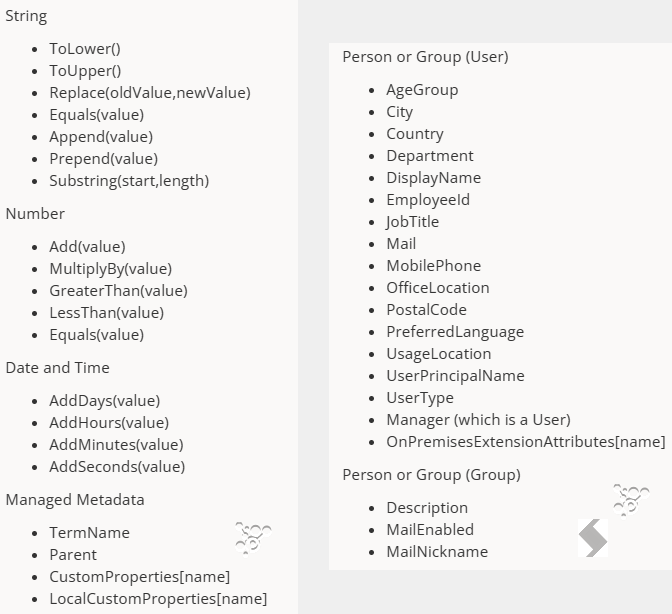Select the MailNickname group property
The width and height of the screenshot is (672, 614).
point(437,552)
